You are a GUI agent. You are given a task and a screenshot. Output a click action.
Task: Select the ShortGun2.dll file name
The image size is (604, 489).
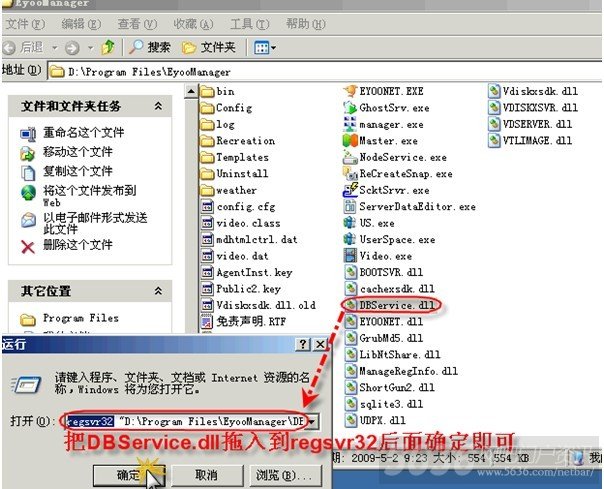(x=397, y=388)
